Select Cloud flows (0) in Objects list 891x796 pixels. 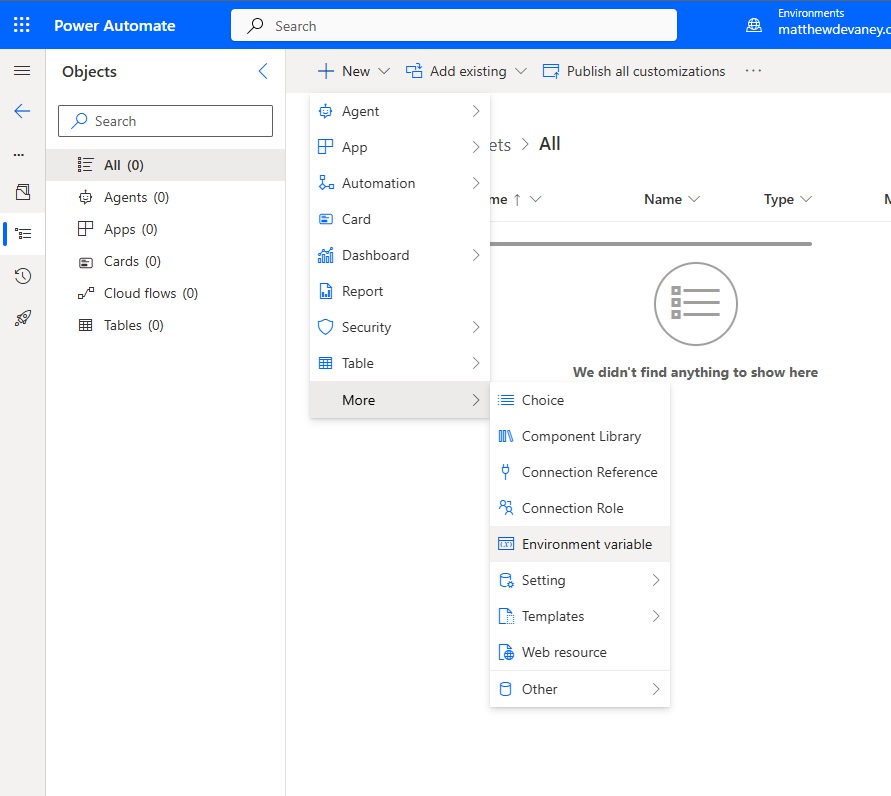(165, 293)
